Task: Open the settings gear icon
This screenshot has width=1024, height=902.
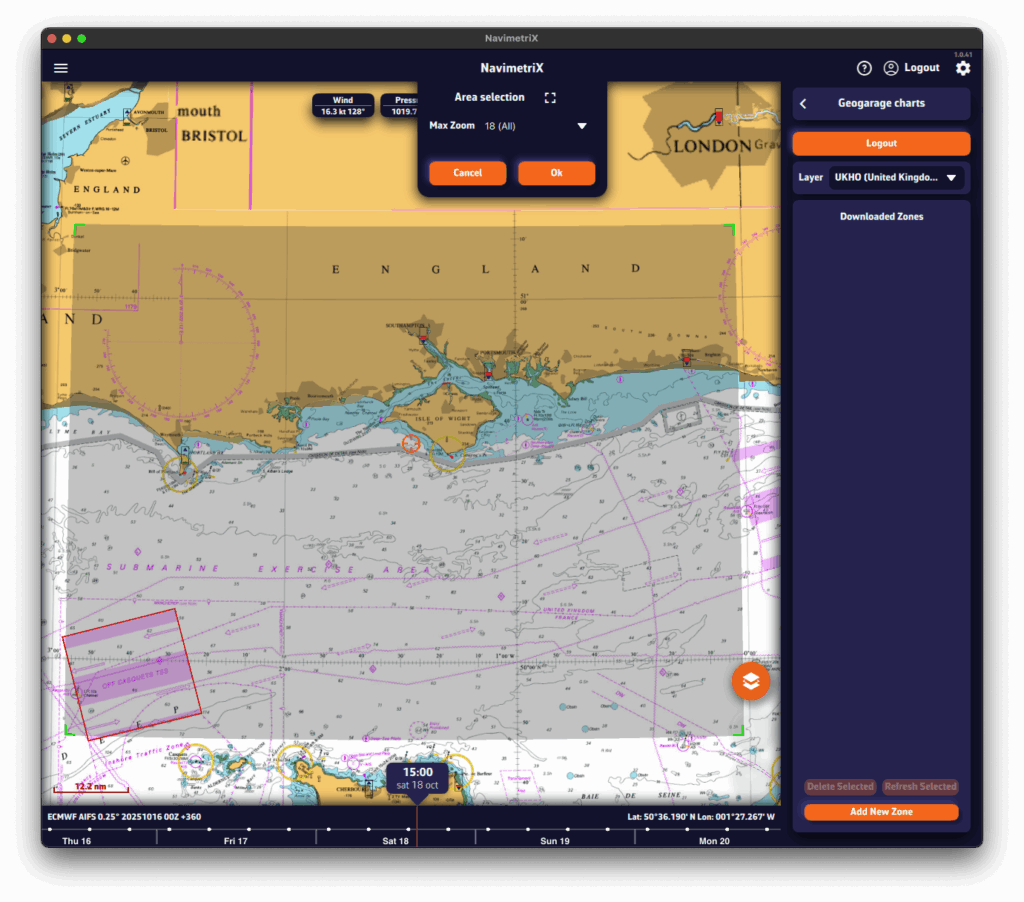Action: coord(962,68)
